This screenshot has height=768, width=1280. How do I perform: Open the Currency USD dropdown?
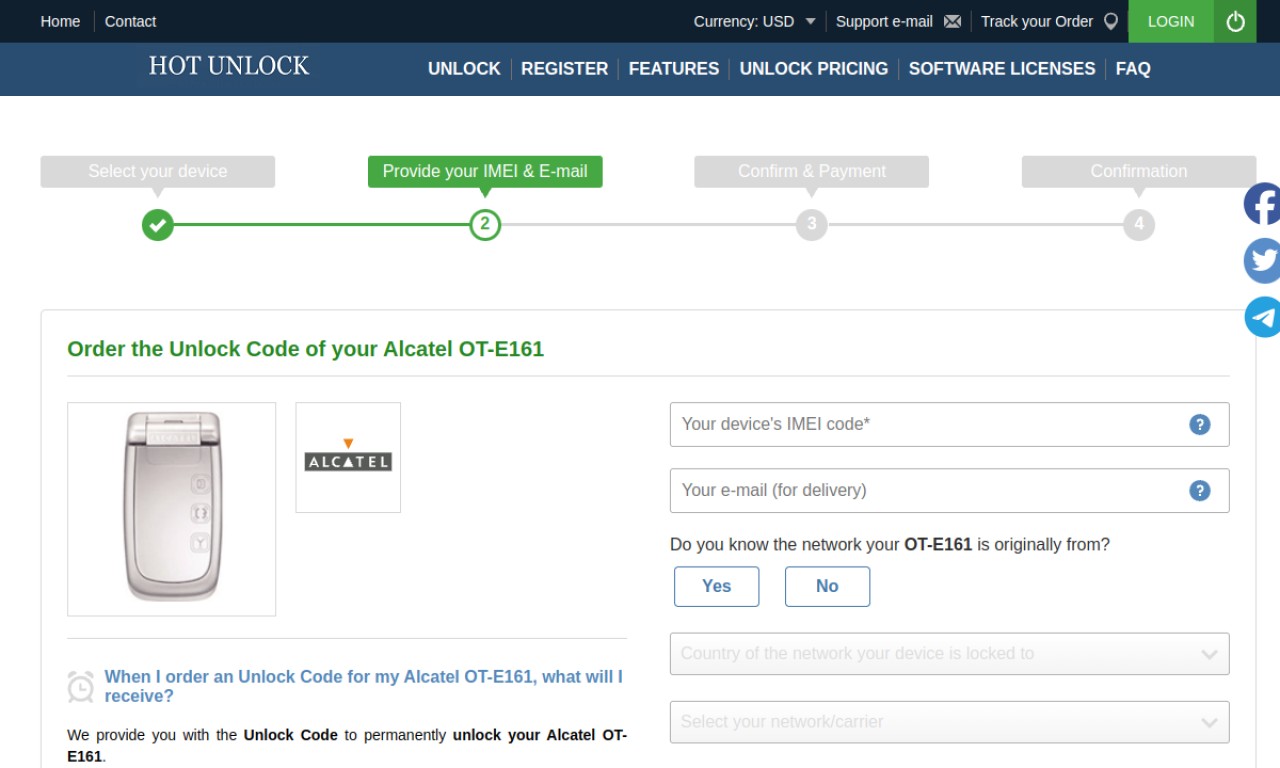coord(755,21)
